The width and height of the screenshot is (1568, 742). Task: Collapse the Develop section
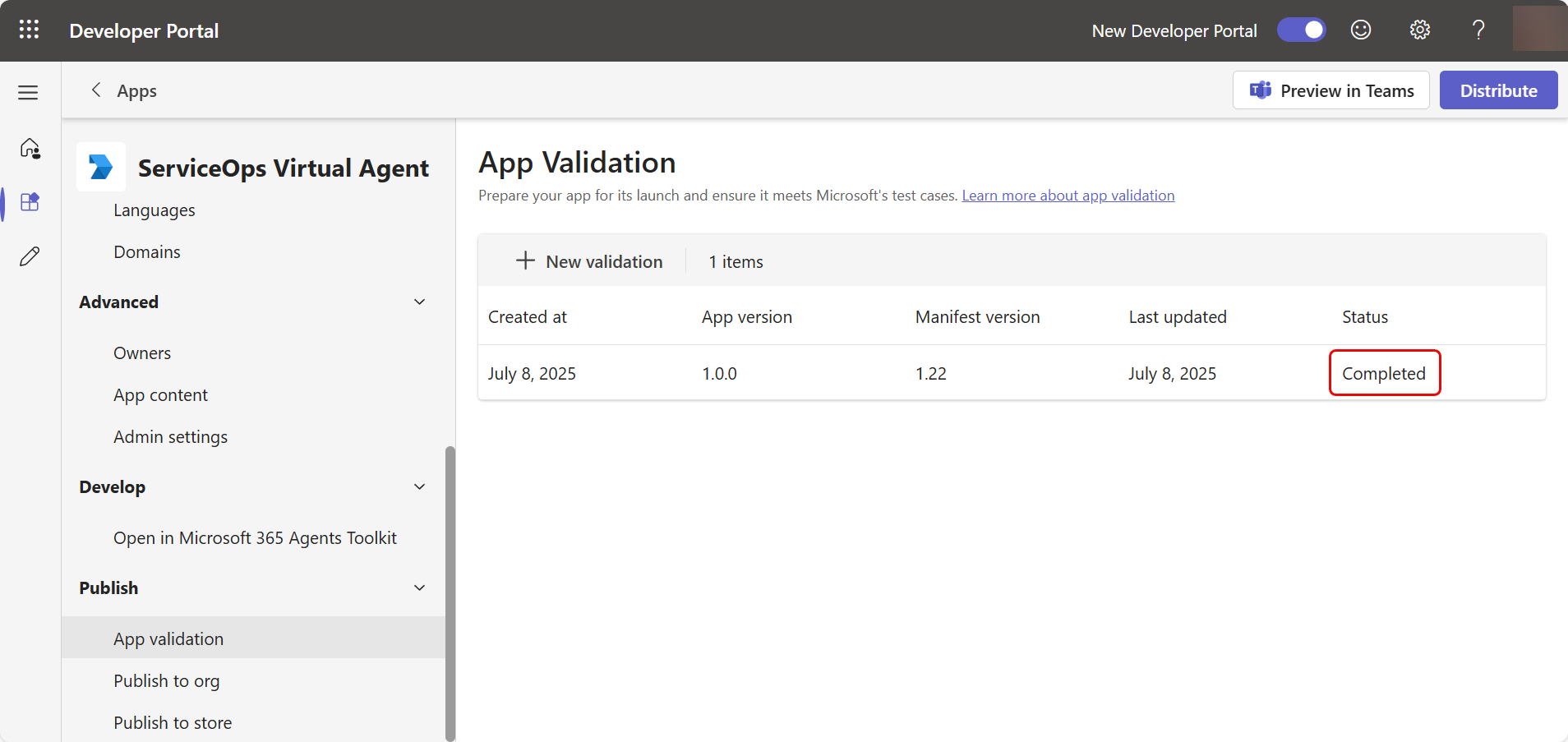419,487
